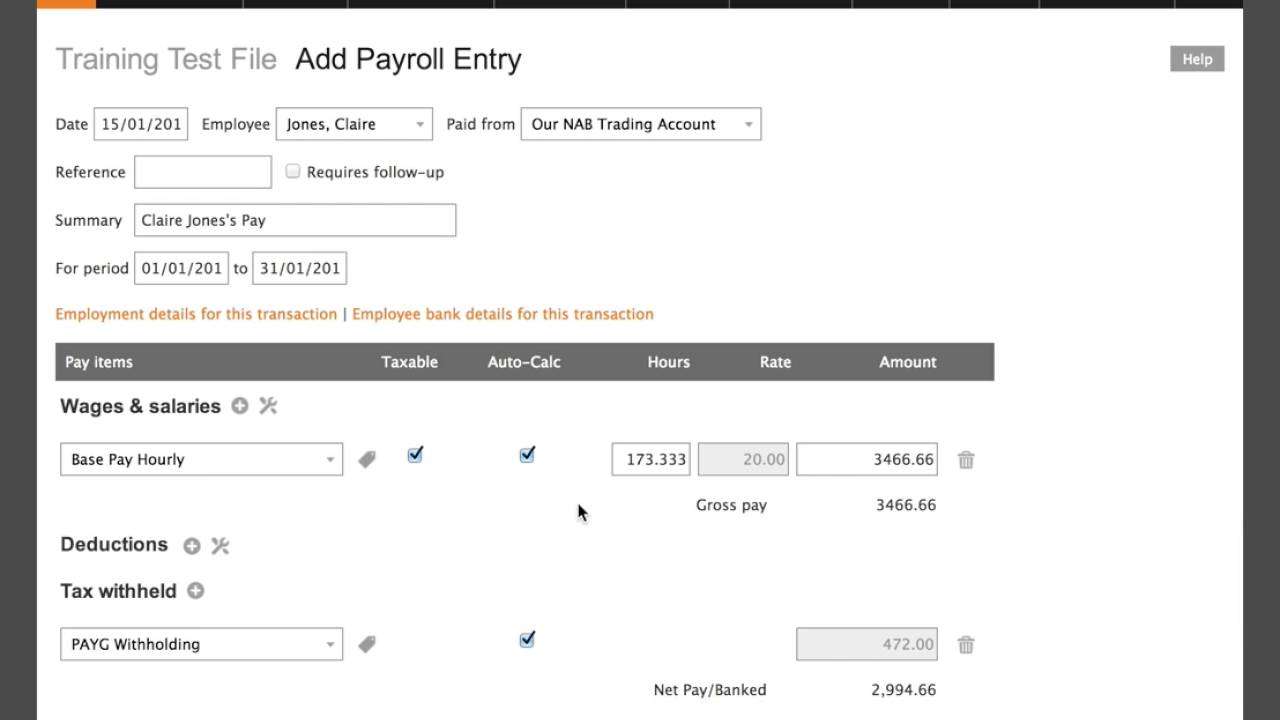Add a new Wages & salaries item

coord(240,406)
